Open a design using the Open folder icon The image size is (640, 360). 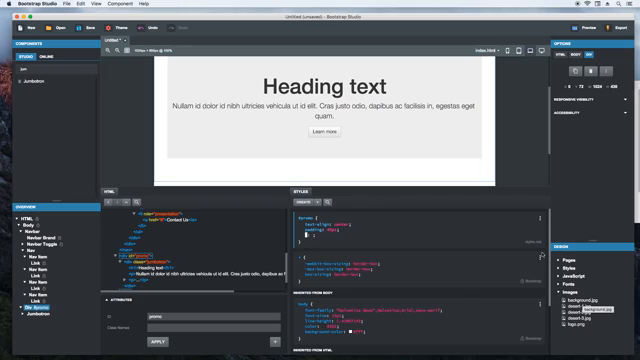(x=49, y=28)
